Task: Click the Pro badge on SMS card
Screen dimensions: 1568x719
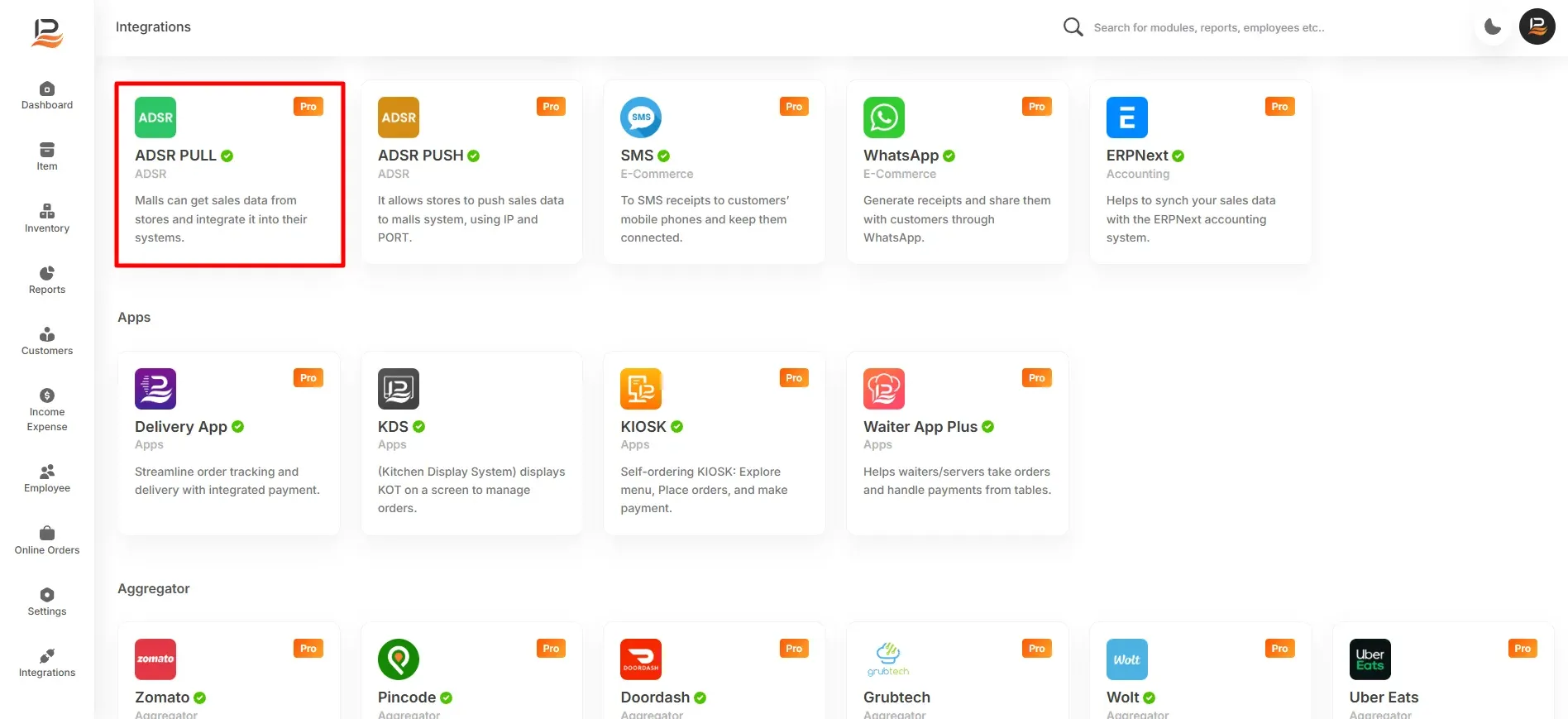Action: pos(794,107)
